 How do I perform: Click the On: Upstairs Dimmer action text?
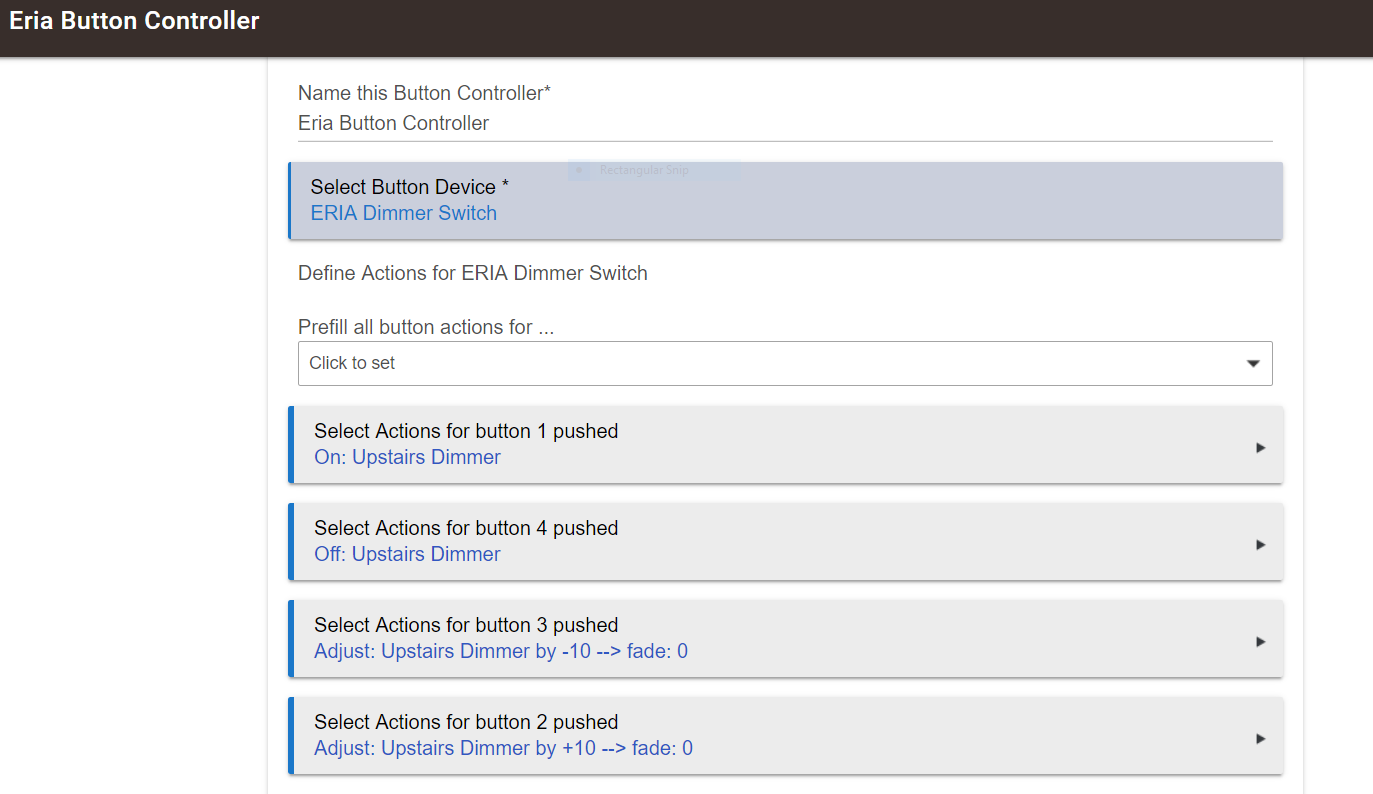(x=407, y=457)
